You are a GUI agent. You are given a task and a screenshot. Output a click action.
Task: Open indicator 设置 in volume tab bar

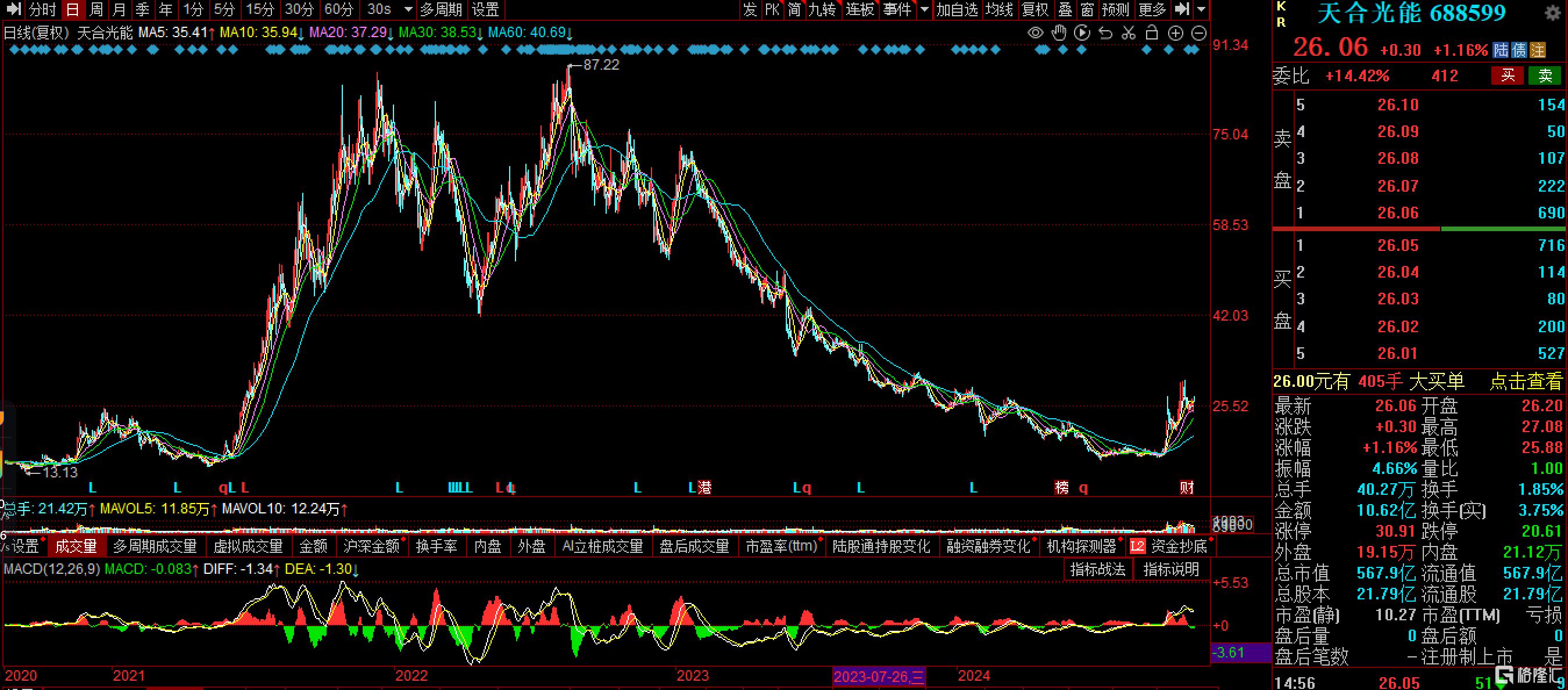coord(25,547)
